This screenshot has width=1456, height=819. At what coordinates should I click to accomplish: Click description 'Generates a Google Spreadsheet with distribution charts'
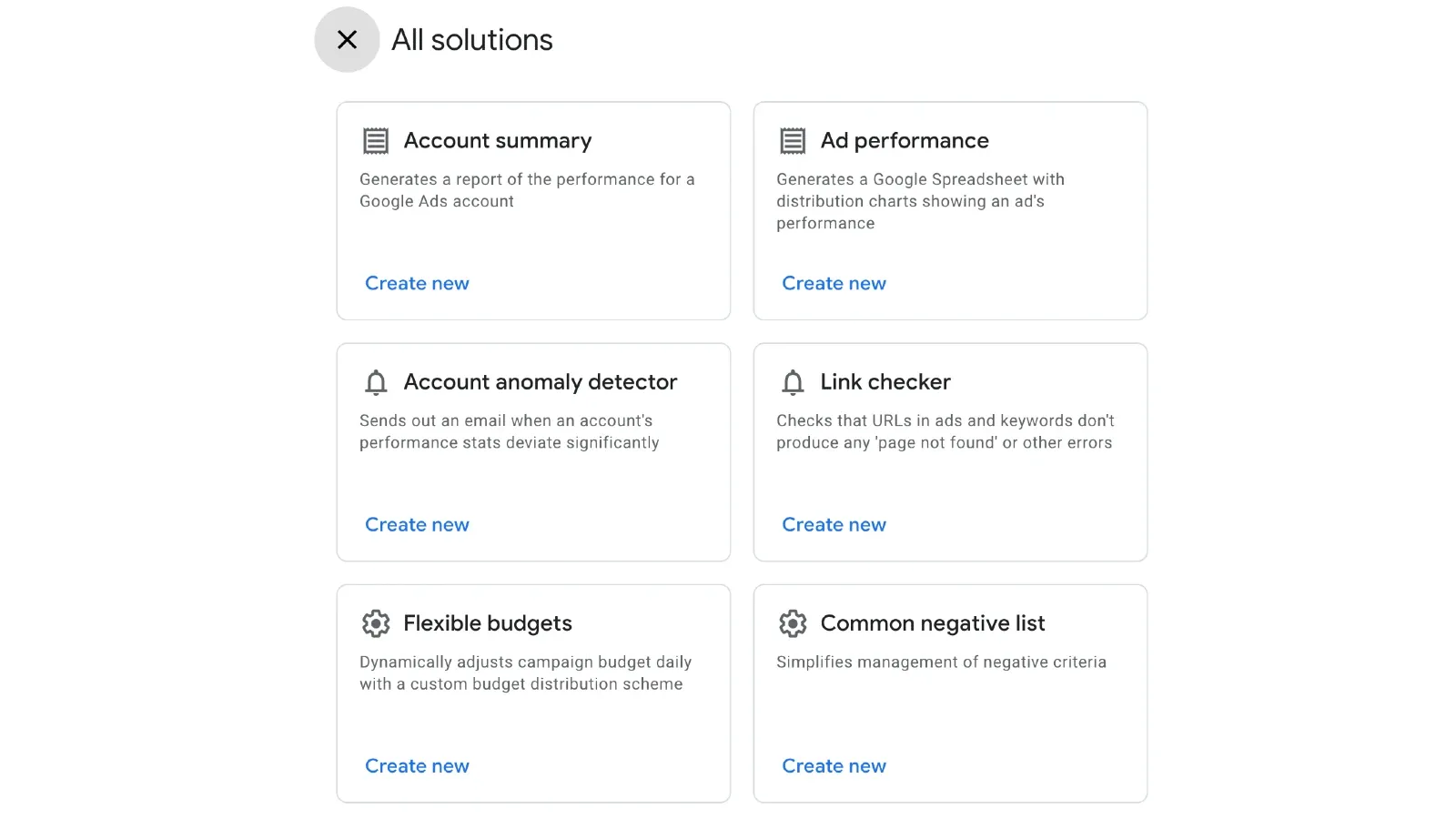[920, 201]
